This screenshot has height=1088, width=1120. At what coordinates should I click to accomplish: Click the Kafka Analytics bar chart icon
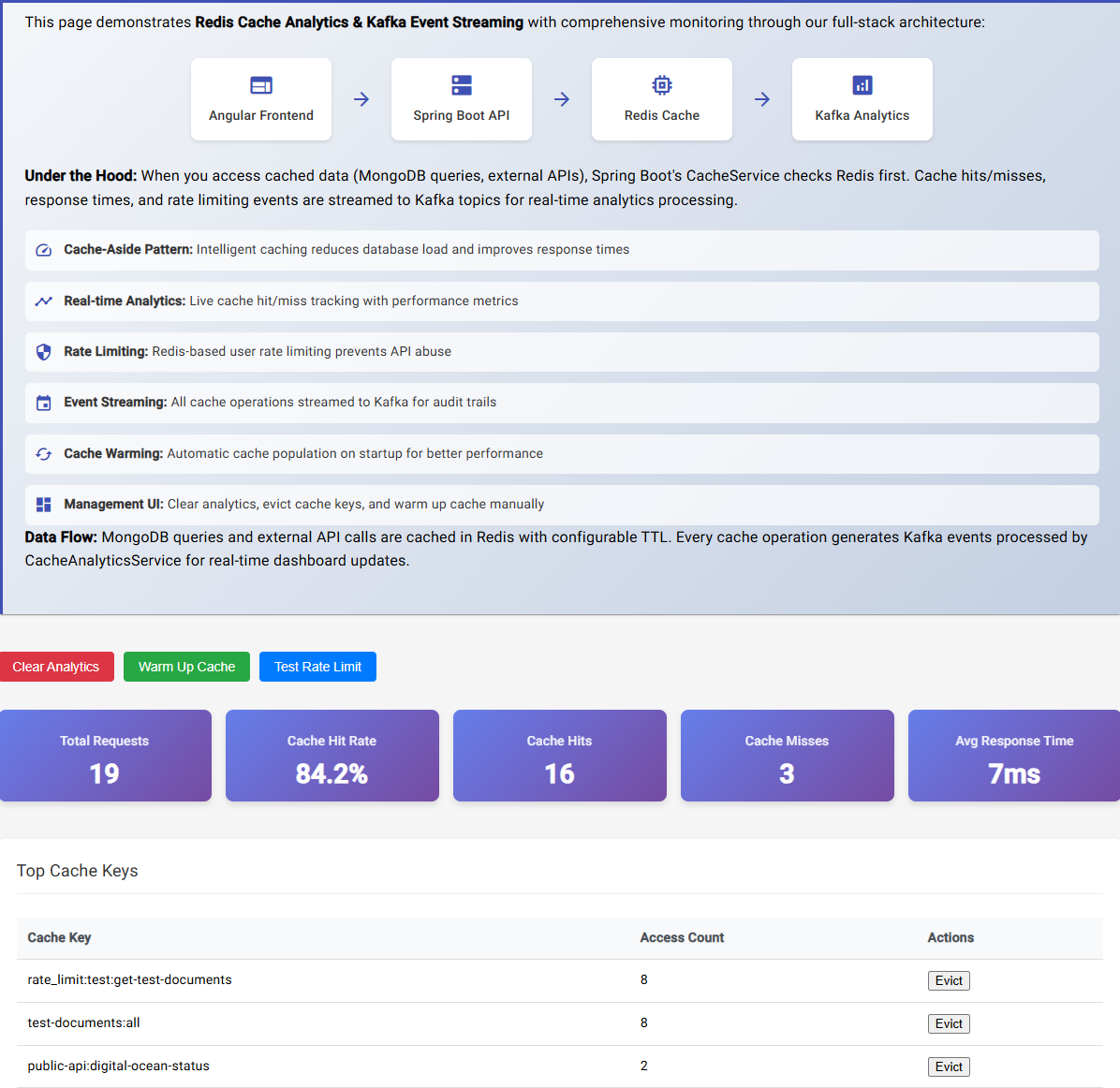coord(862,85)
